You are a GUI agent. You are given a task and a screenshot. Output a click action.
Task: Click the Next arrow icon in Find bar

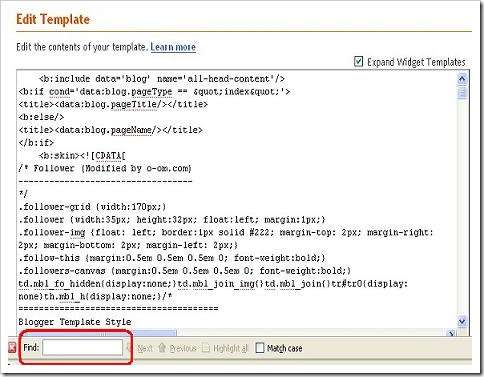coord(129,348)
